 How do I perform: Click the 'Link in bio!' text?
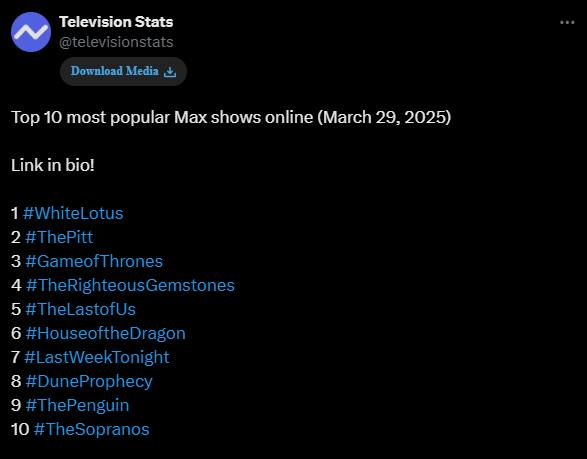pyautogui.click(x=53, y=165)
